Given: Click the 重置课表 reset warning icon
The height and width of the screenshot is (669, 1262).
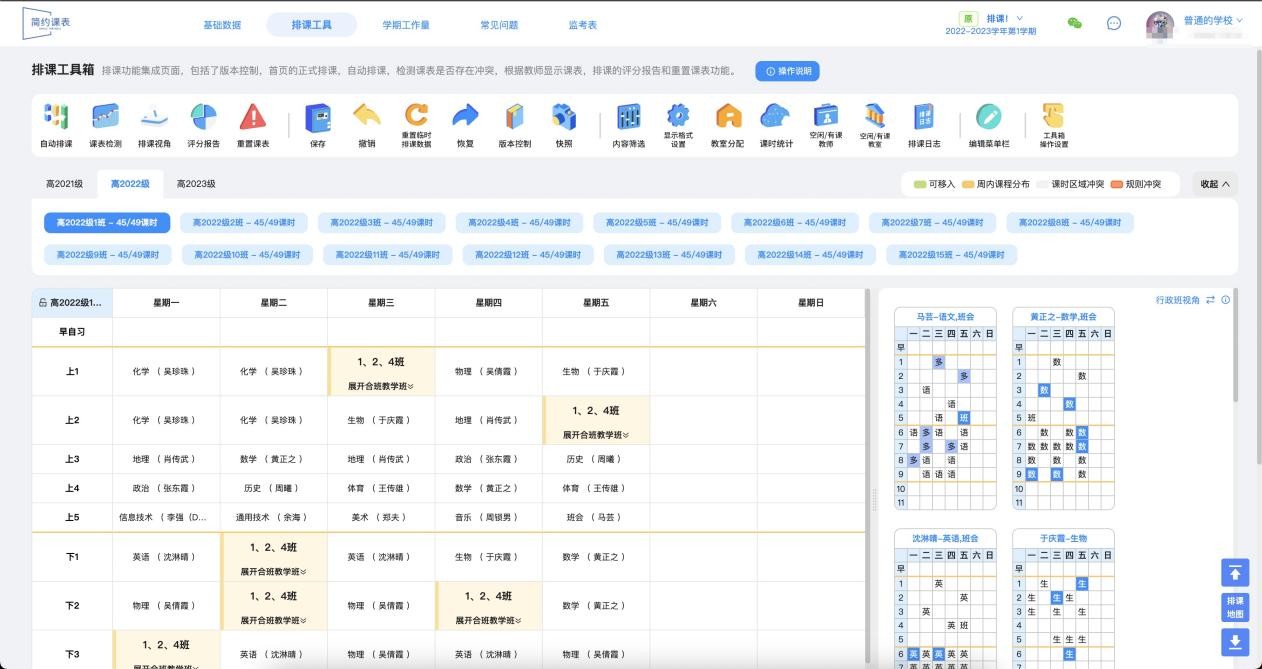Looking at the screenshot, I should coord(252,118).
